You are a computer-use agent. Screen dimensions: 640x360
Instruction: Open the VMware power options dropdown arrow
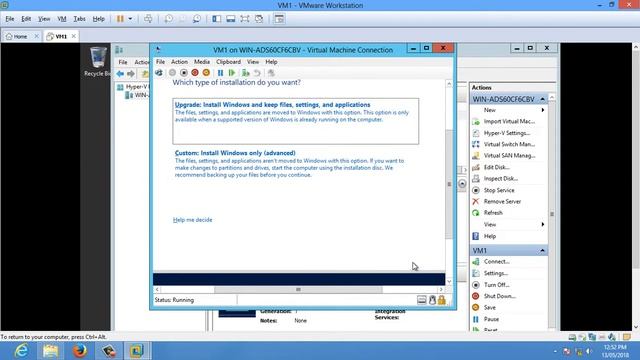[x=130, y=19]
